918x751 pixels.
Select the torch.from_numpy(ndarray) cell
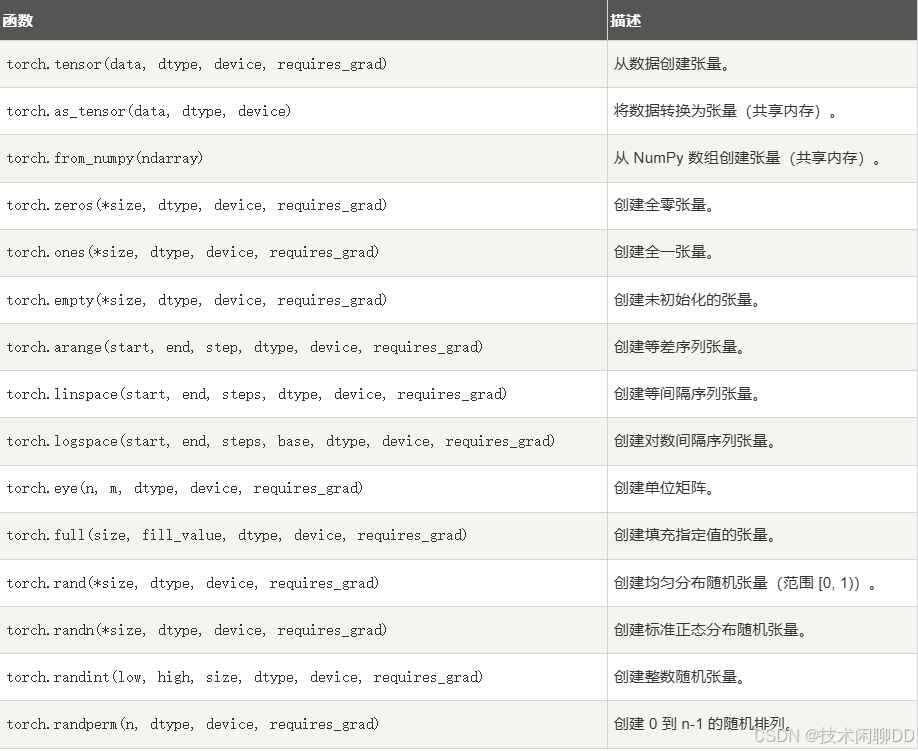pyautogui.click(x=303, y=159)
